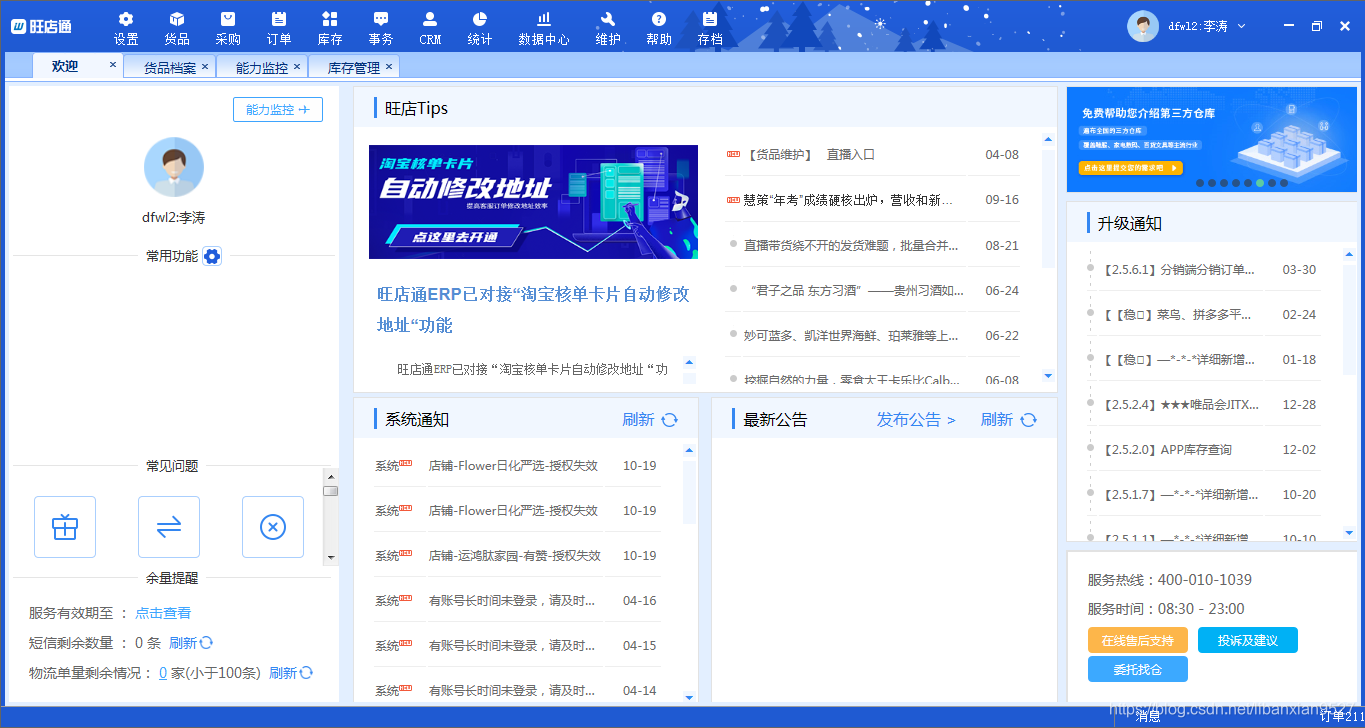Click down arrow of 旺店Tips list scrollbar
This screenshot has height=728, width=1365.
(1048, 376)
